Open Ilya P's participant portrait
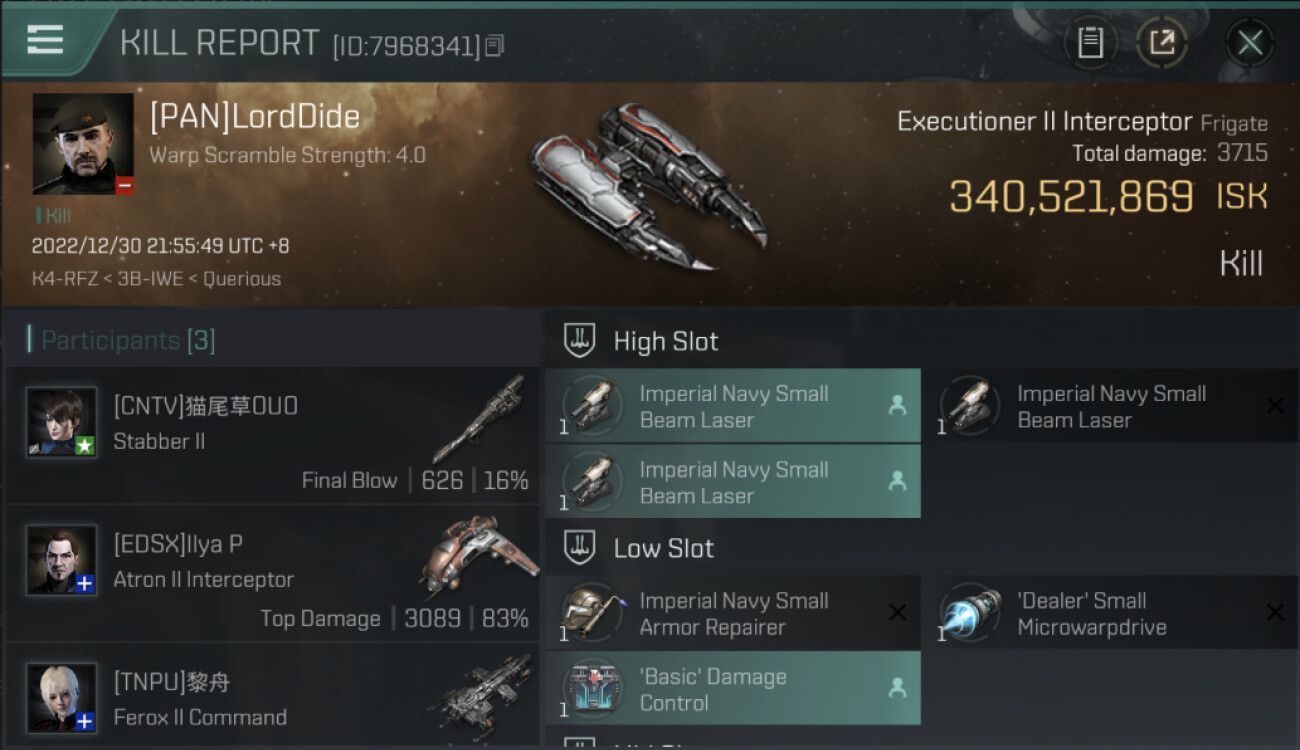 tap(62, 560)
